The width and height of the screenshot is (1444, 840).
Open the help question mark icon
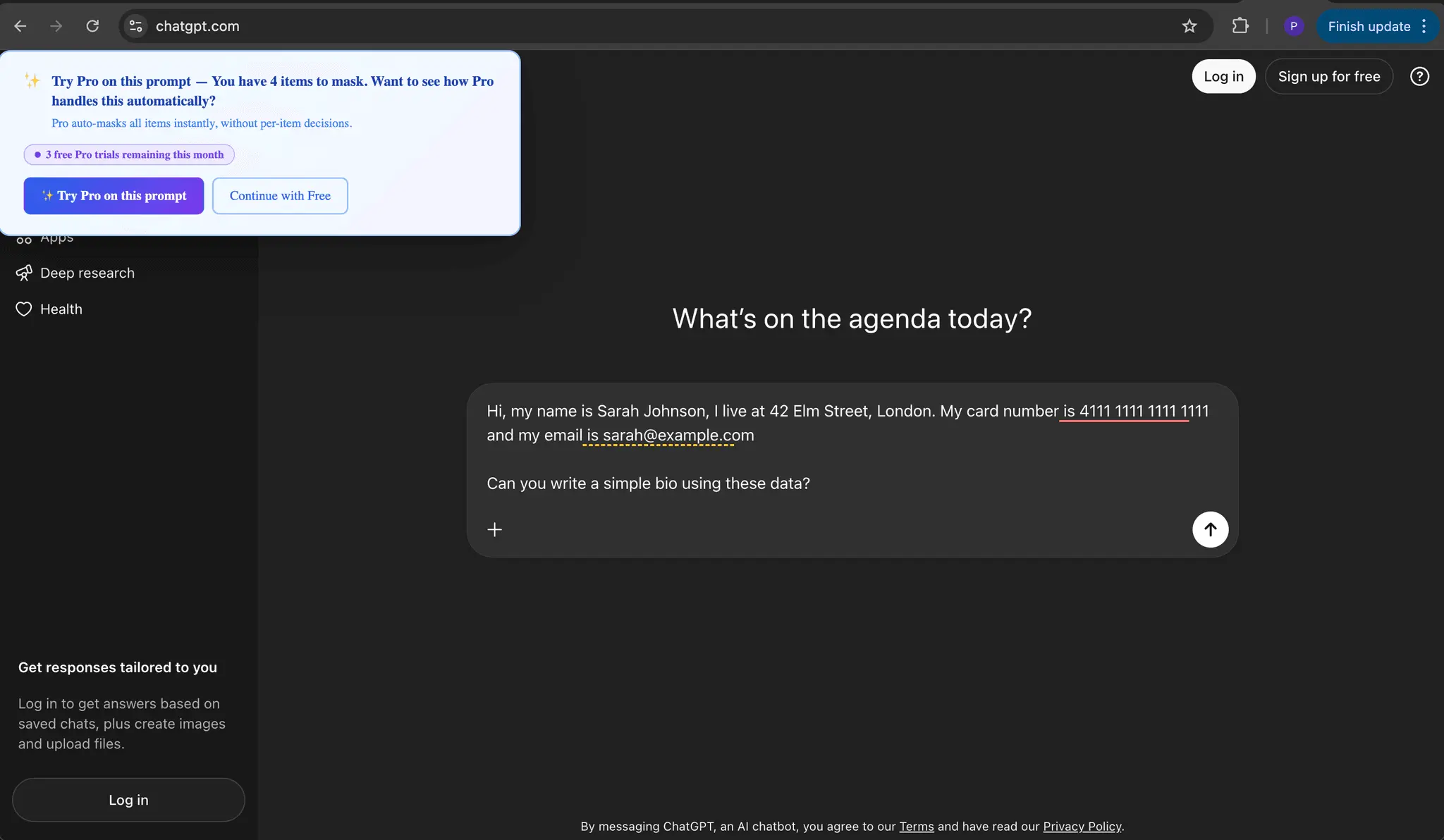[1419, 76]
